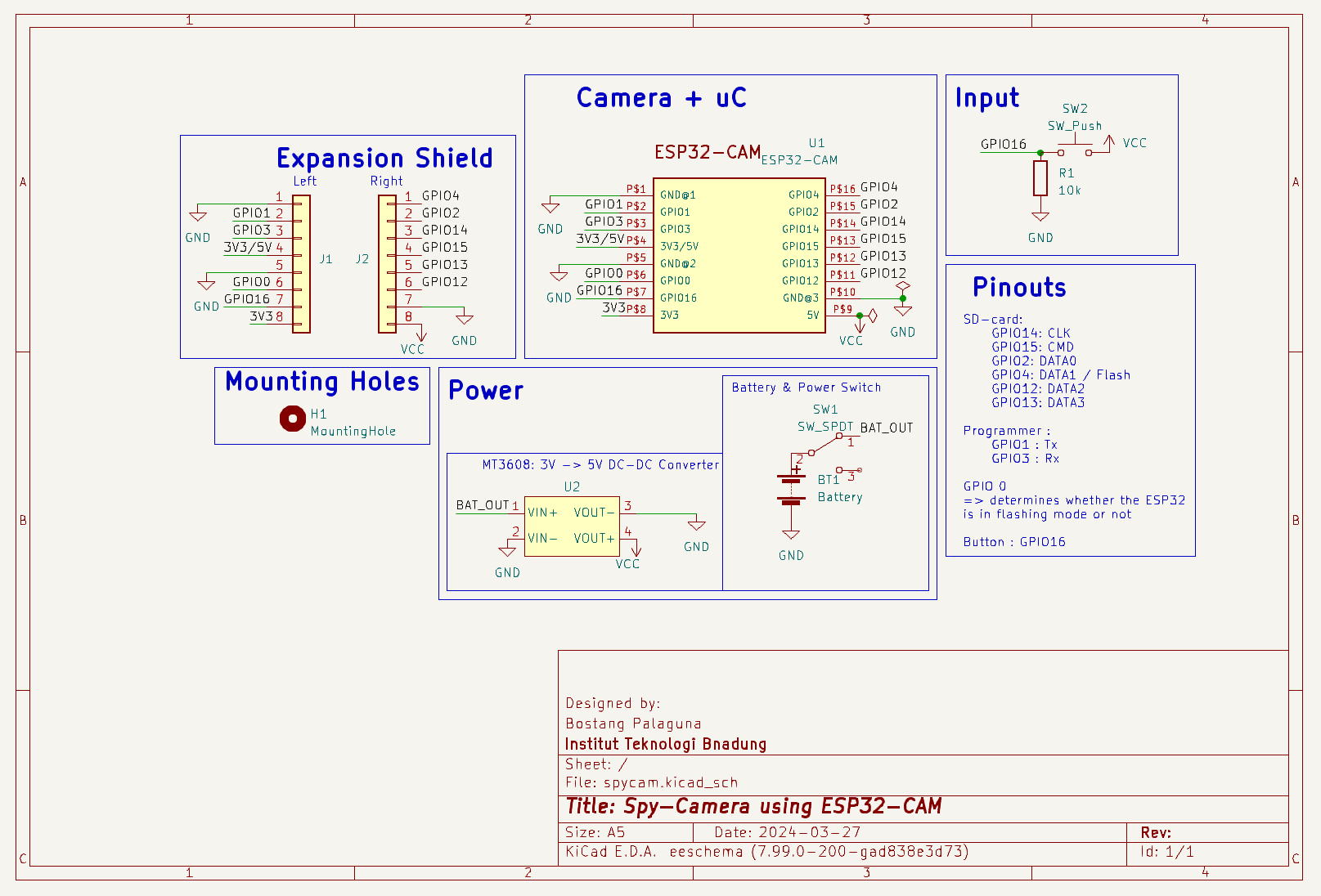Click the 'Battery & Power Switch' label
Screen dimensions: 1321x896
[x=807, y=388]
